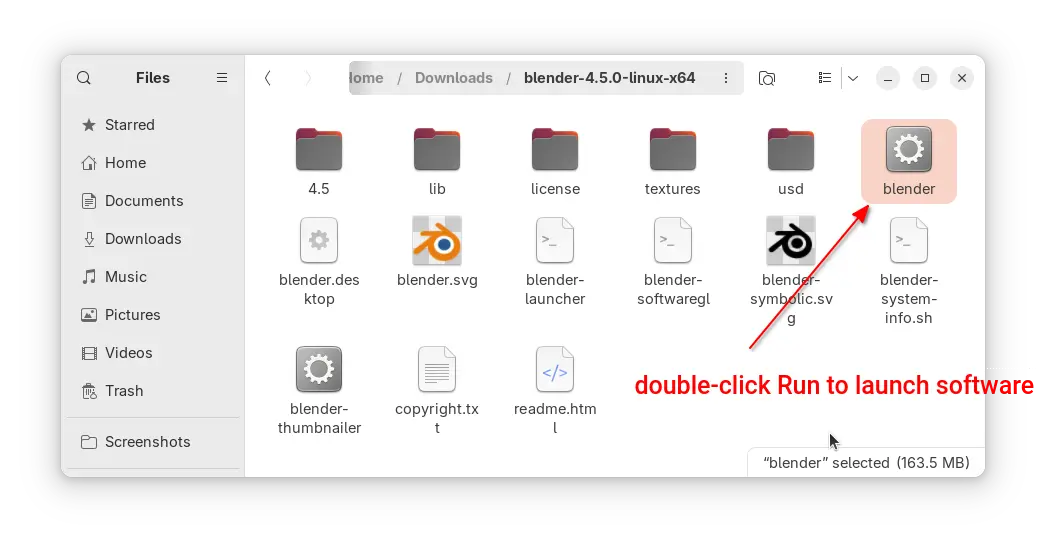Click the search-everywhere icon beside the path bar

pyautogui.click(x=766, y=78)
